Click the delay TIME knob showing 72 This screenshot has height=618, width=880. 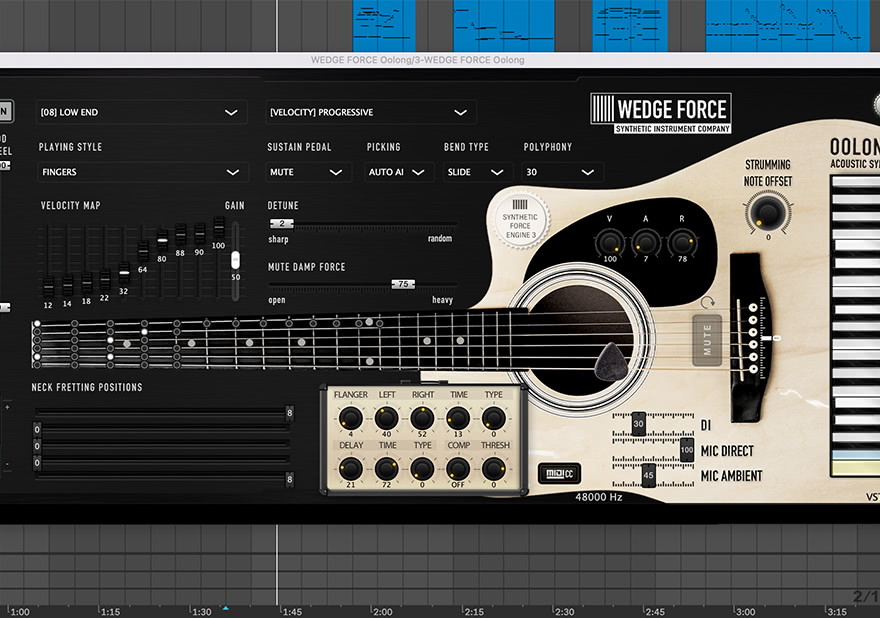(387, 469)
